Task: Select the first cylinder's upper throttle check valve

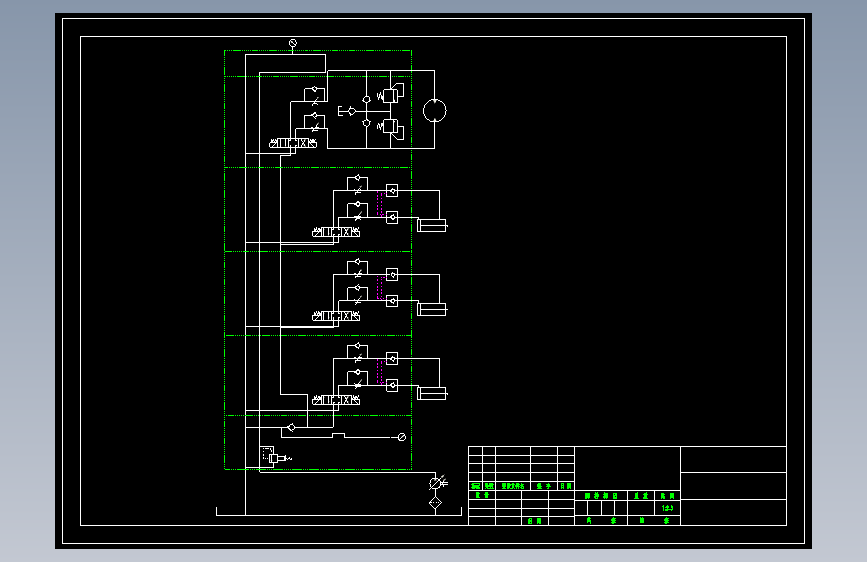Action: click(357, 185)
